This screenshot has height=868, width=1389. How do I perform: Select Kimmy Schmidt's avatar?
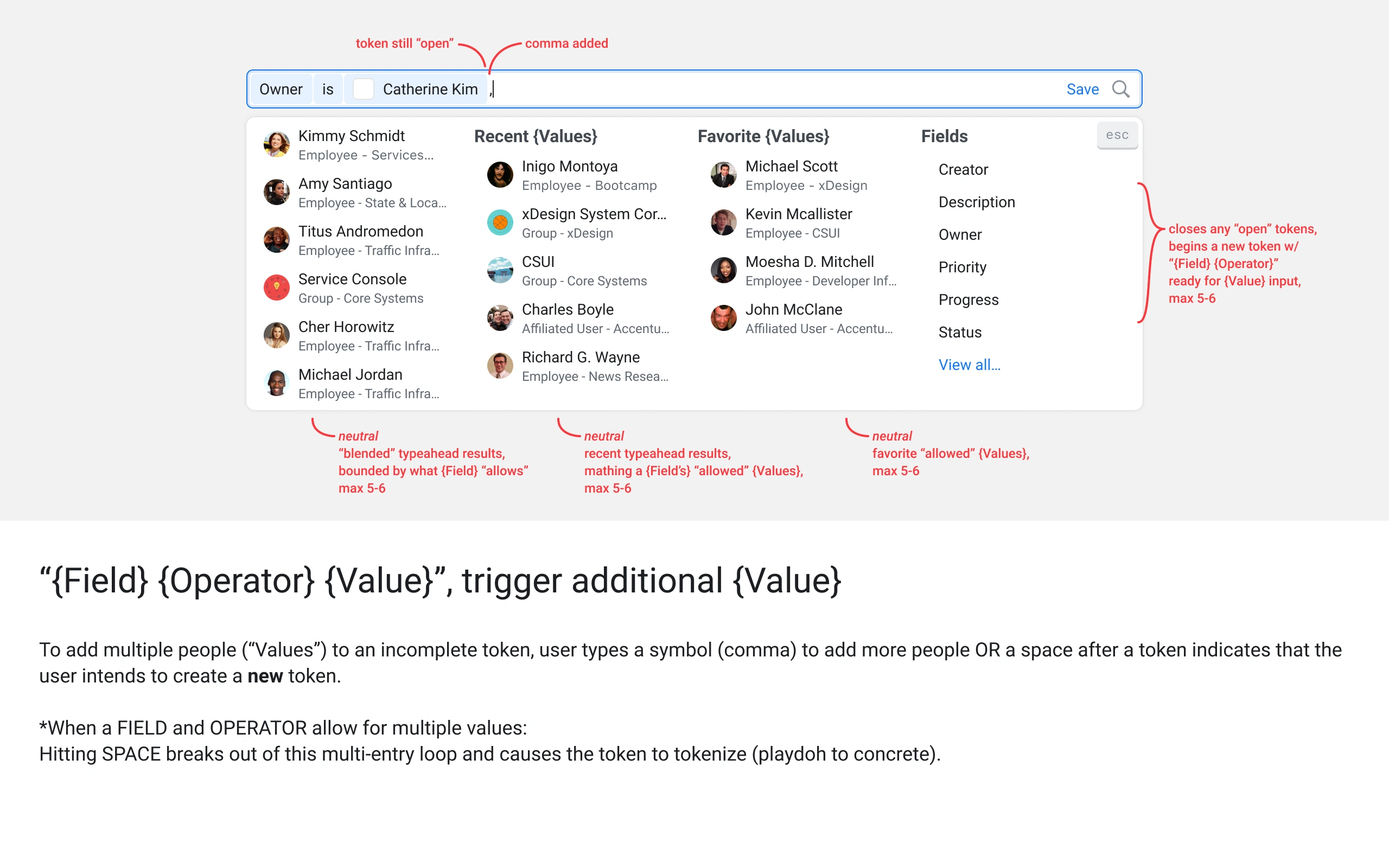276,145
